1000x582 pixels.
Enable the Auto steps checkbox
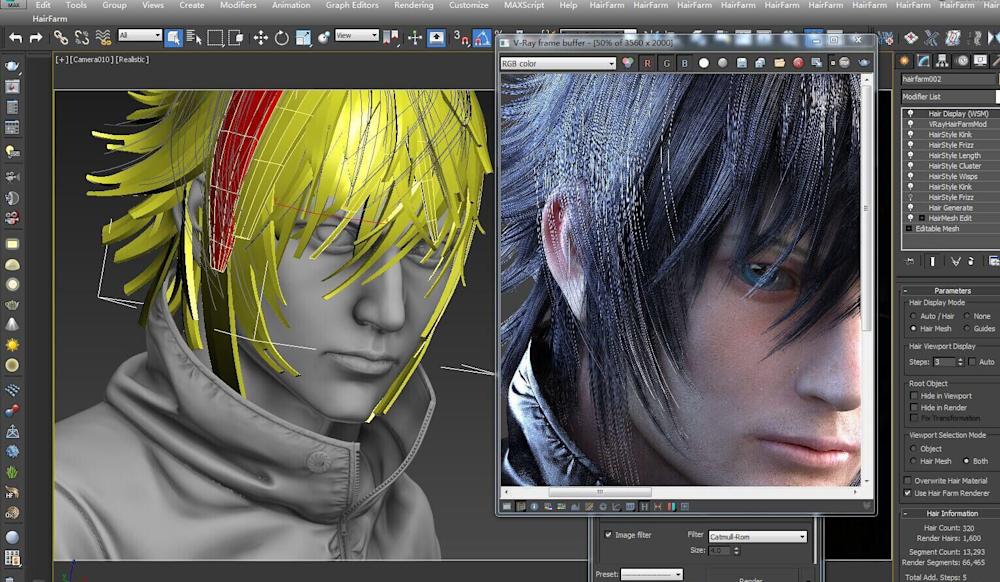(971, 361)
